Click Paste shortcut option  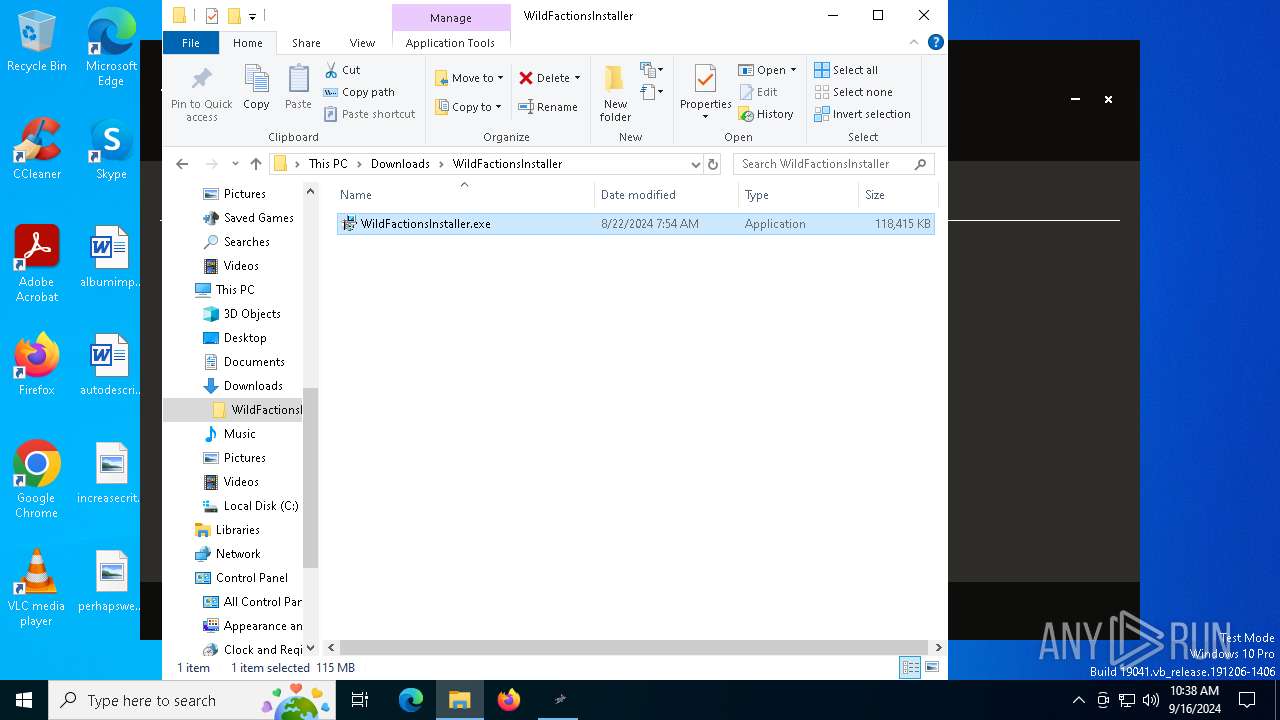(x=369, y=114)
